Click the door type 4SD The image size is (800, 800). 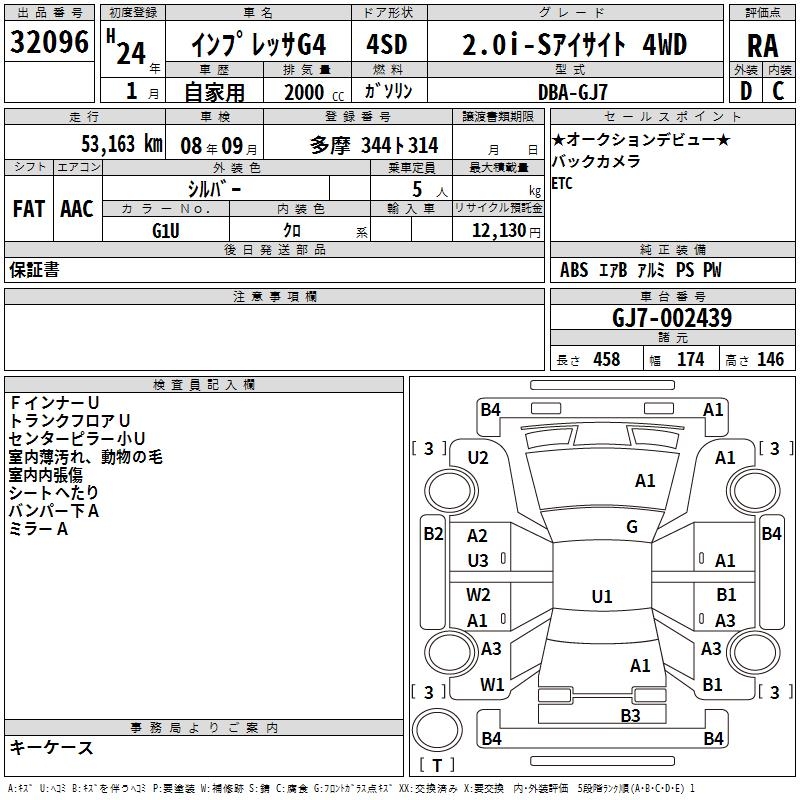tap(387, 44)
